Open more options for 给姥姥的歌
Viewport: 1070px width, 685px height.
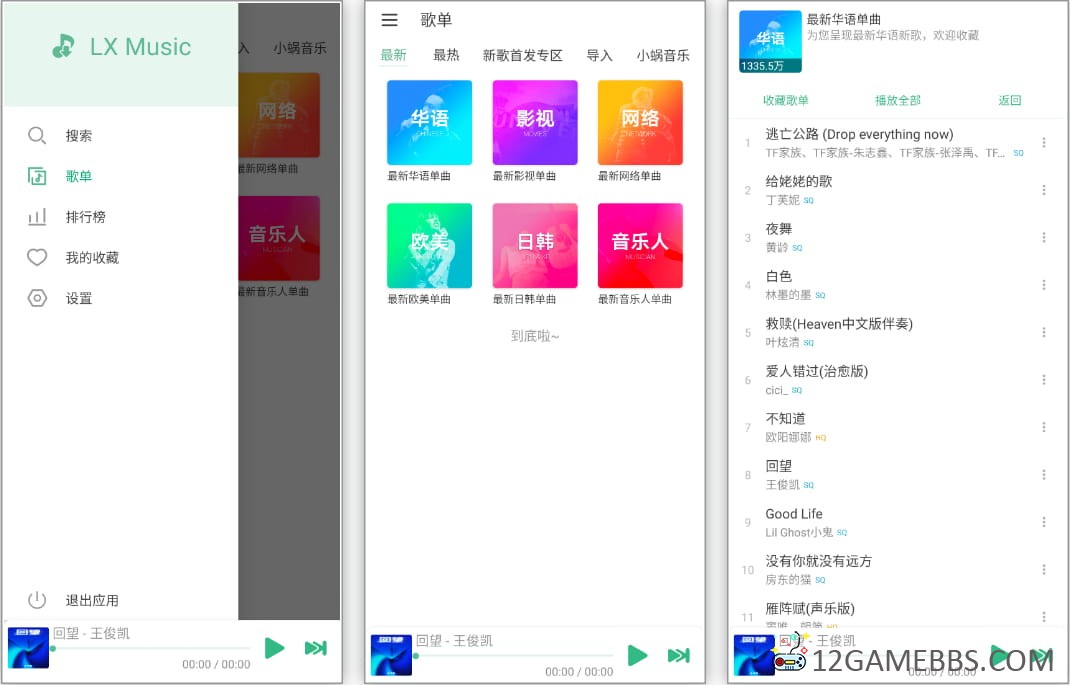1044,190
